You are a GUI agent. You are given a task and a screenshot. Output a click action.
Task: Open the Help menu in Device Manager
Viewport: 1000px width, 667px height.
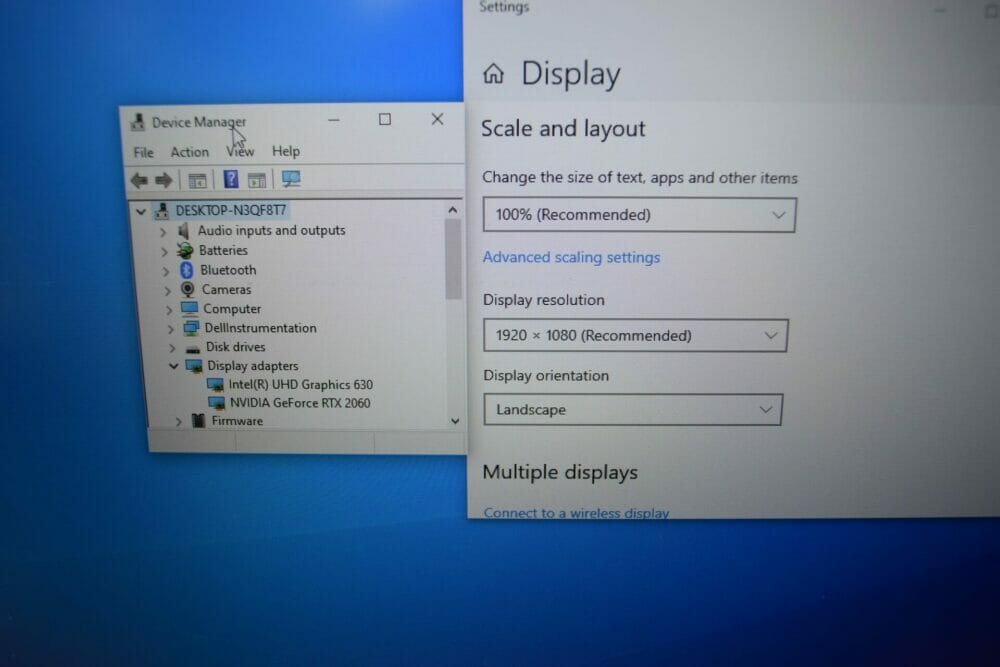click(x=286, y=151)
